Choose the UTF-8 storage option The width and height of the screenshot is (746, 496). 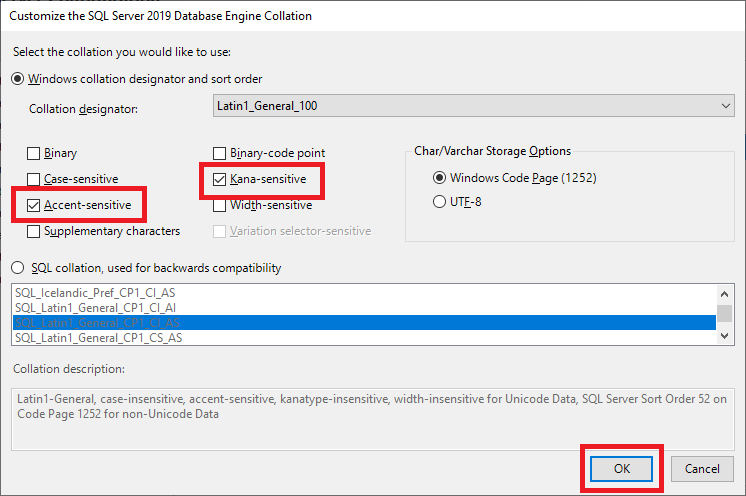[x=438, y=202]
